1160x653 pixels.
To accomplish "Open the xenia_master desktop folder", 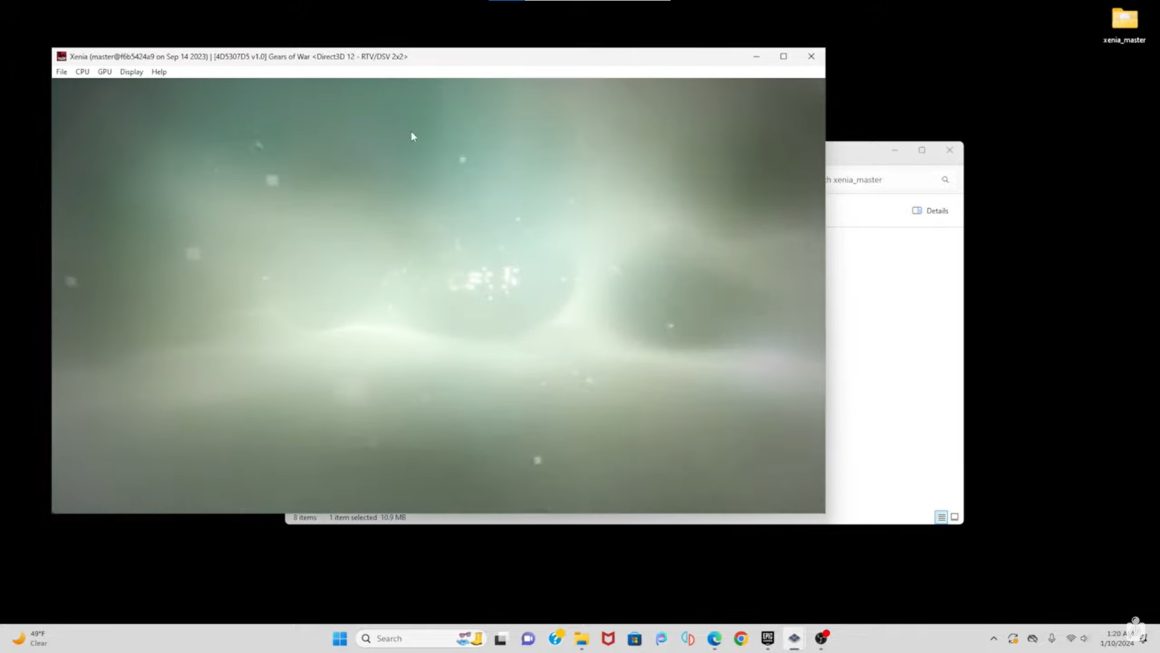I will click(1124, 24).
